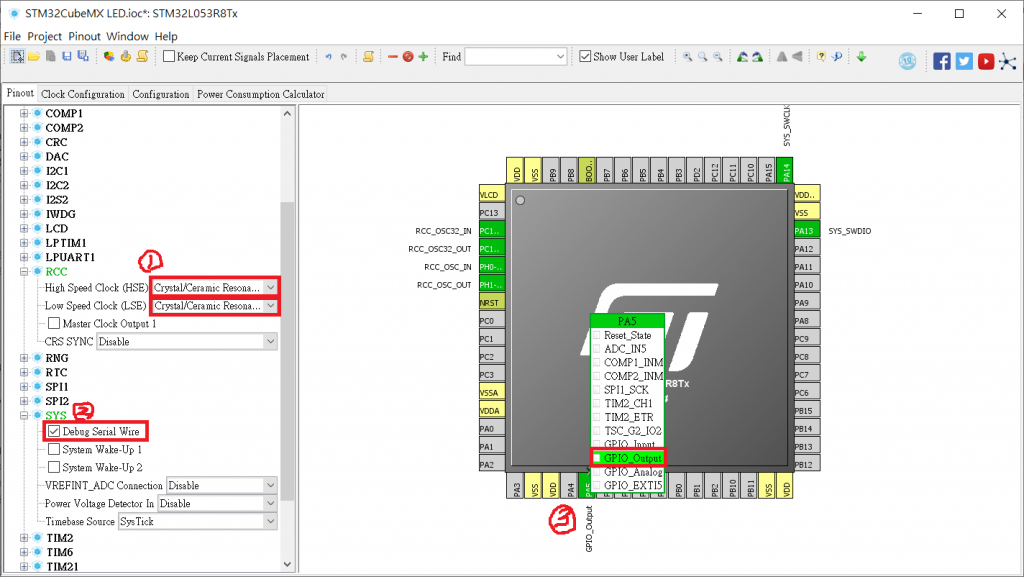Screen dimensions: 1024x577
Task: Click the second green rotate chip icon
Action: [x=758, y=57]
